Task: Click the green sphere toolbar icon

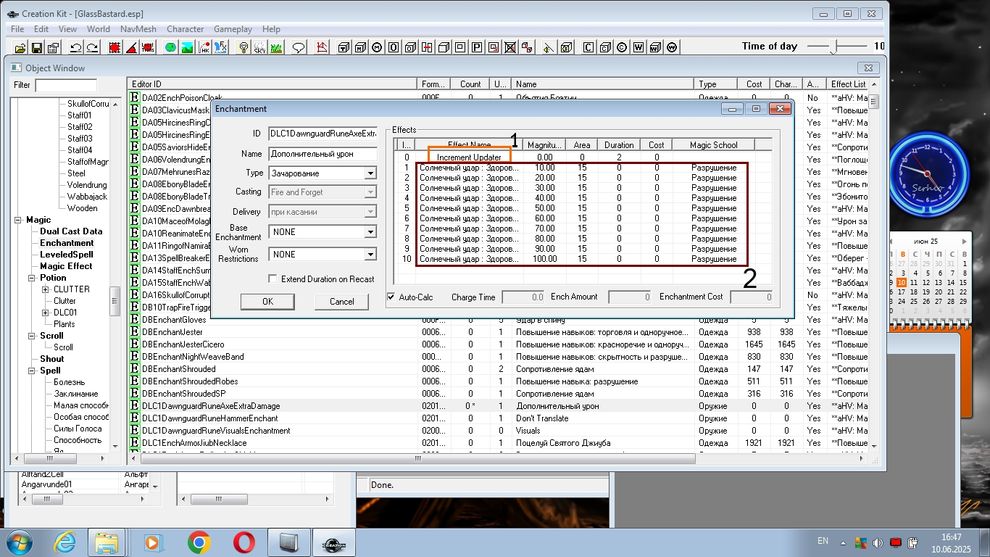Action: 171,47
